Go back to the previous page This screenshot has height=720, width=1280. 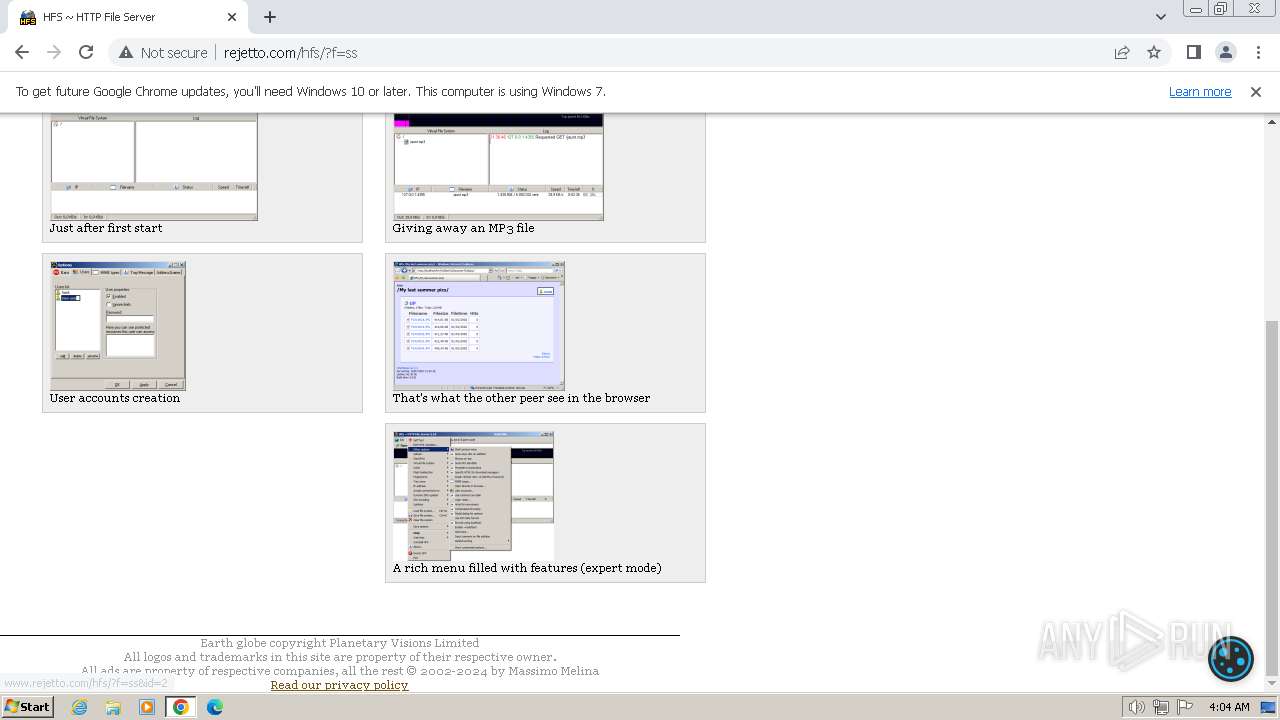point(22,52)
